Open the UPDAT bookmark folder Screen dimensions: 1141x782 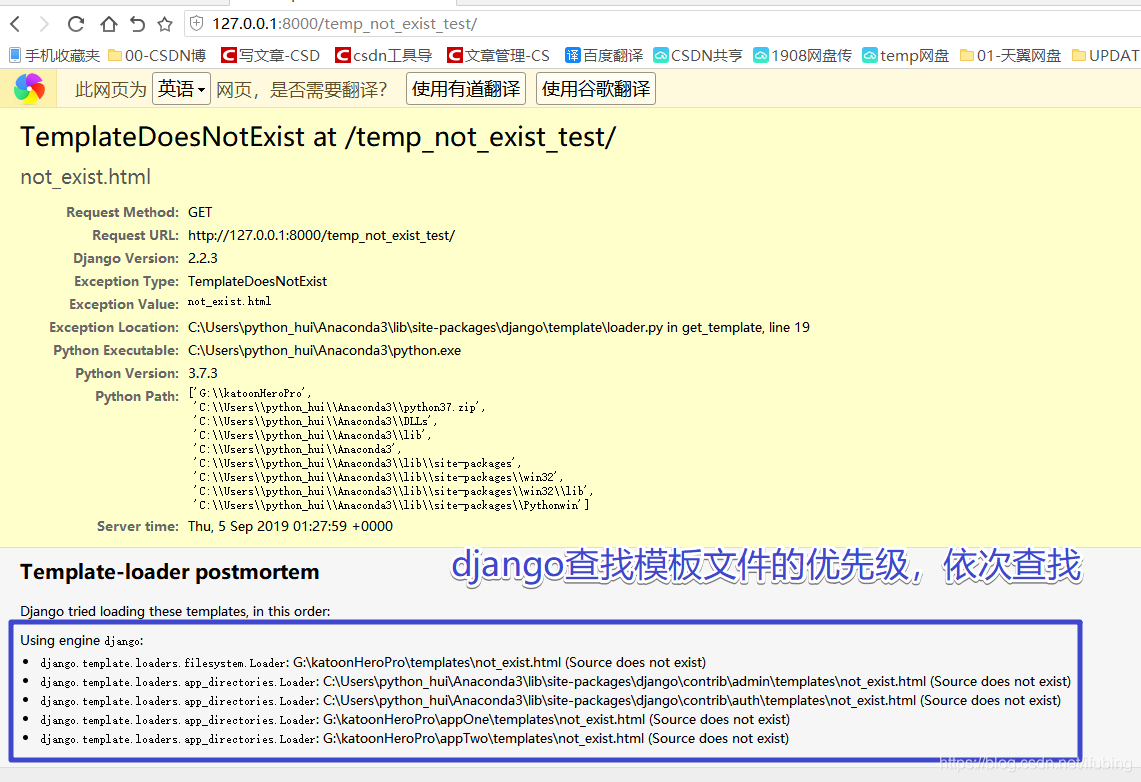[x=1106, y=55]
